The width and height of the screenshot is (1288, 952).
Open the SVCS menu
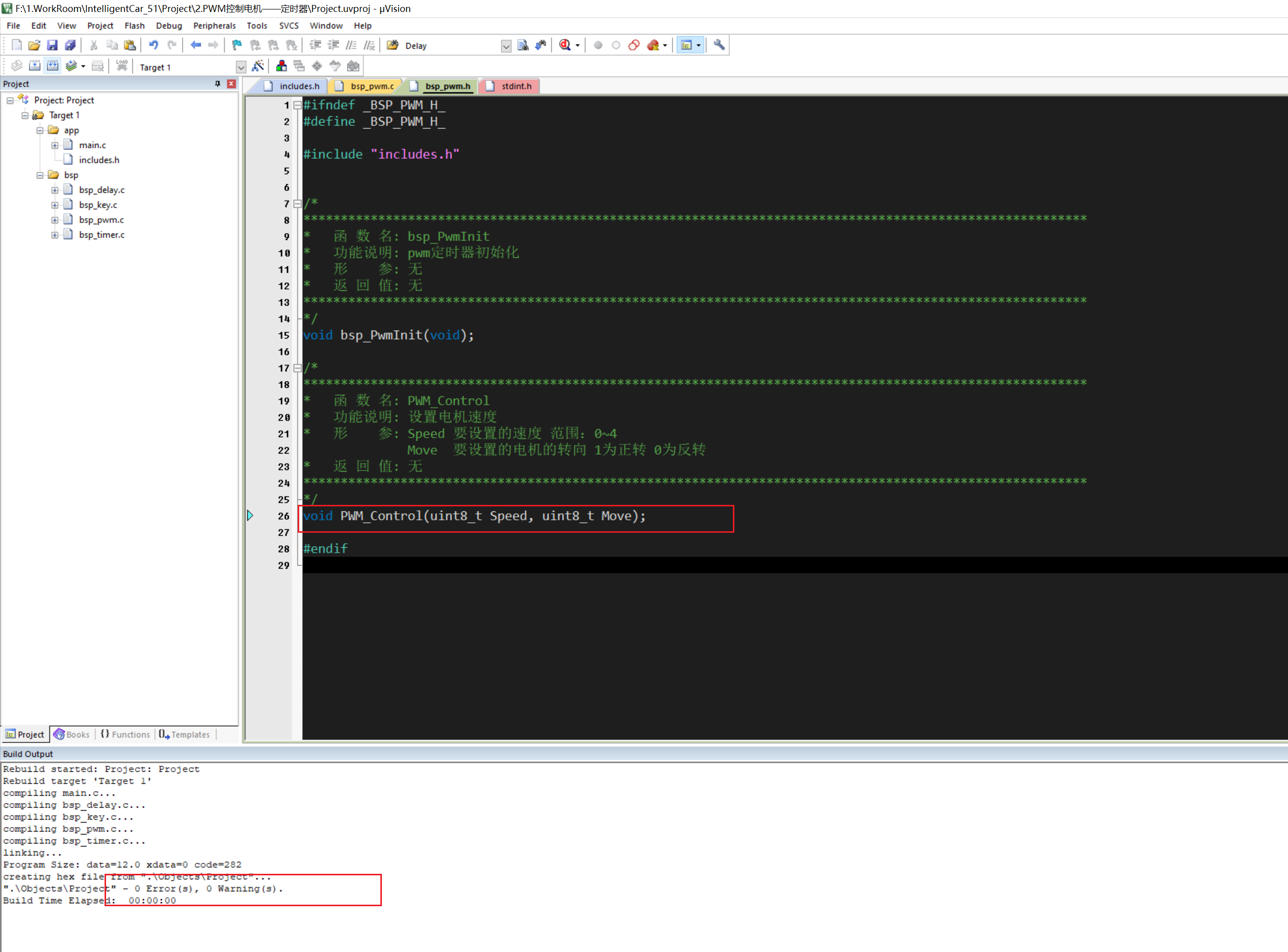[x=289, y=26]
